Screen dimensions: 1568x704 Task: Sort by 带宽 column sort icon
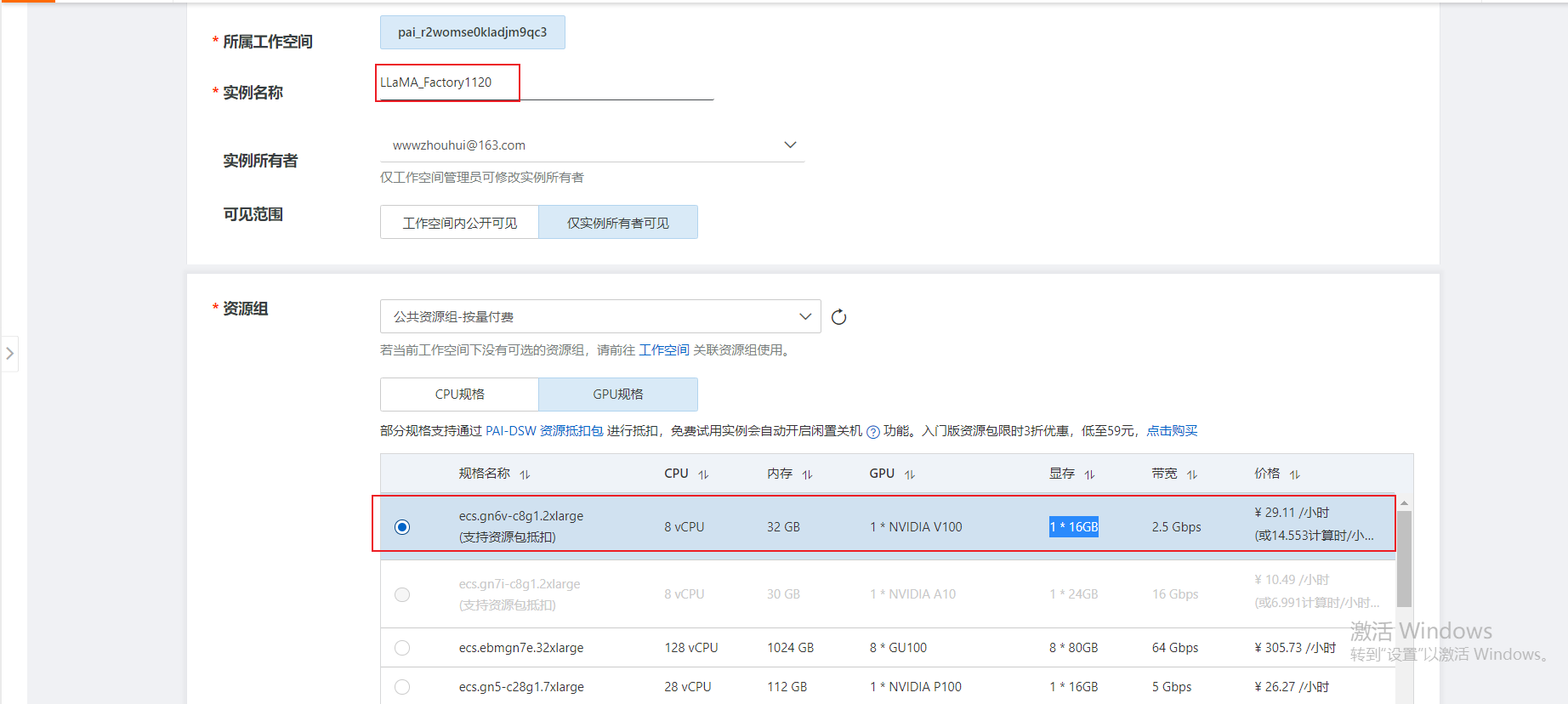tap(1192, 474)
